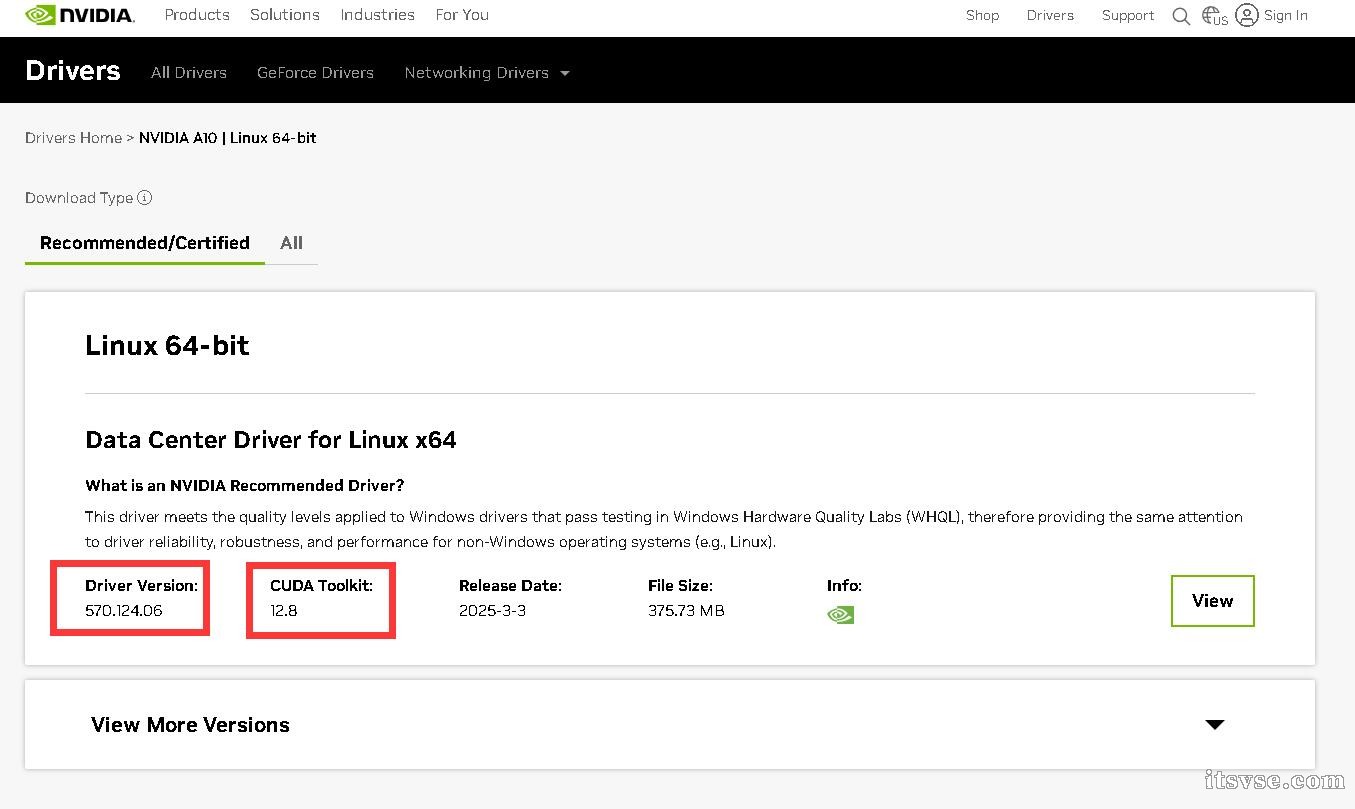Go to Shop link

(982, 15)
